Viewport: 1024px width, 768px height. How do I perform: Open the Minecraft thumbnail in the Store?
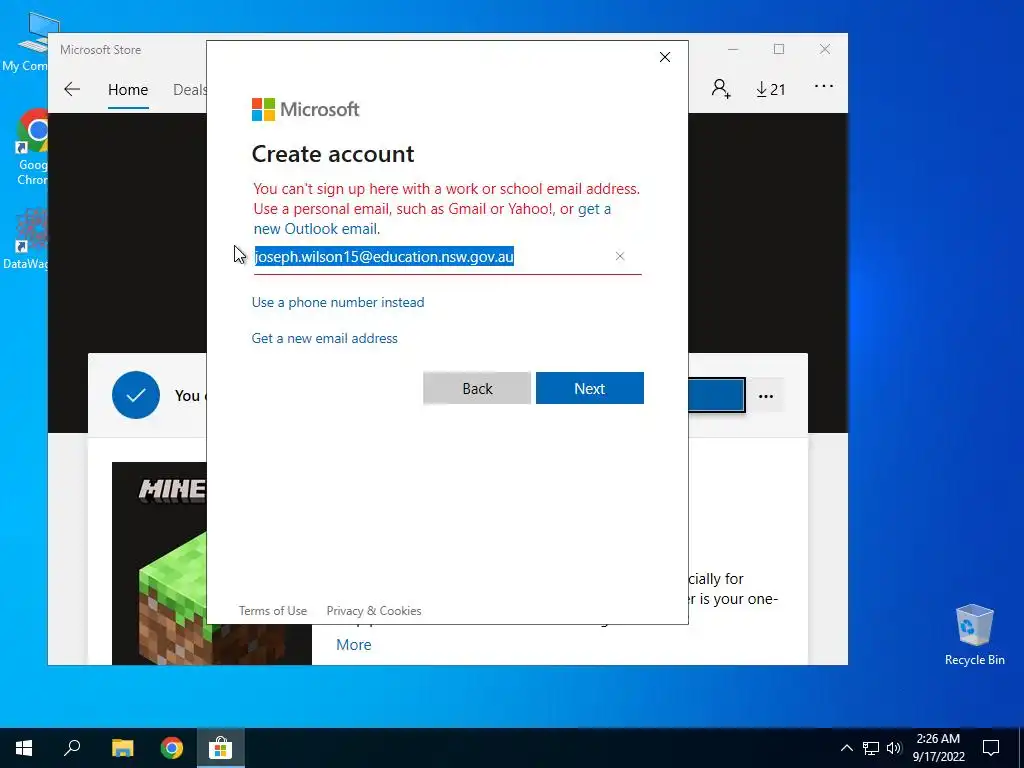tap(160, 563)
